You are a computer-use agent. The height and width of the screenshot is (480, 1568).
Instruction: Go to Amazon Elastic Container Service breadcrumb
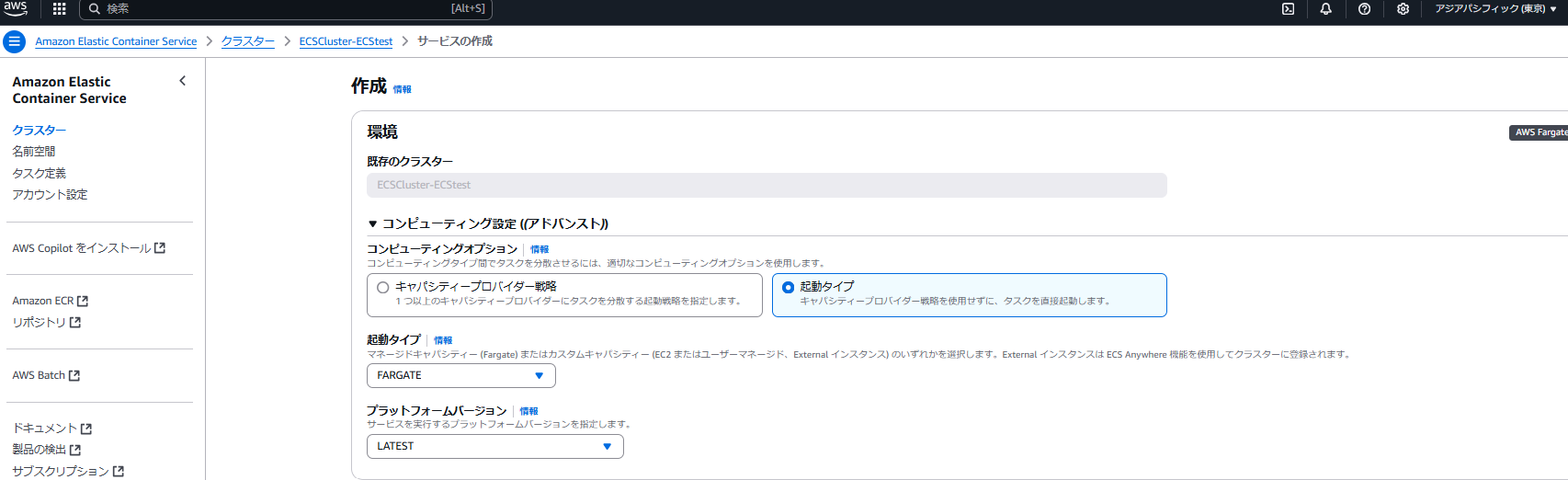click(x=116, y=41)
